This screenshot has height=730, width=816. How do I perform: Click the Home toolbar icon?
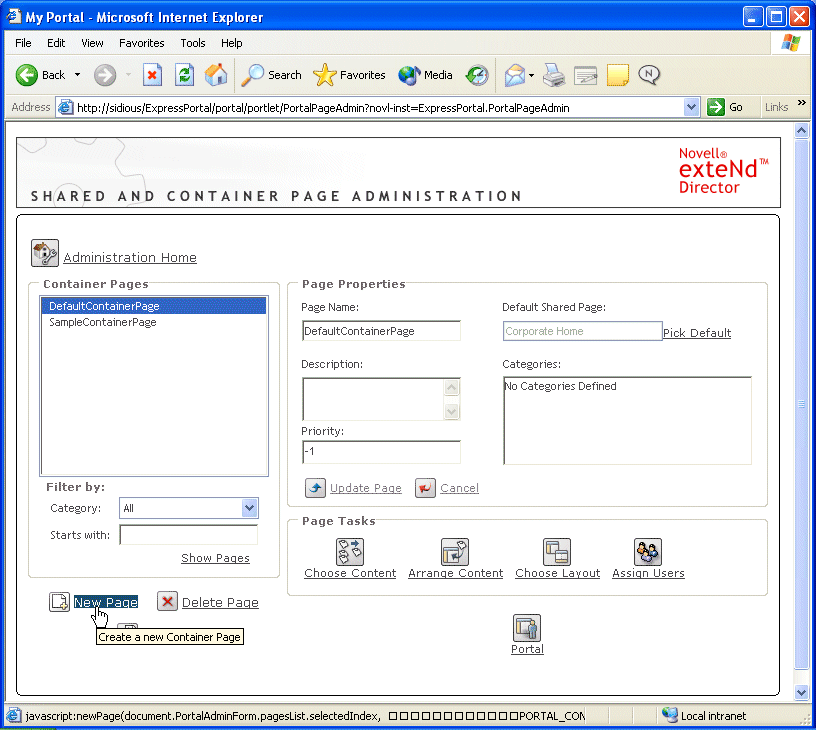(216, 75)
